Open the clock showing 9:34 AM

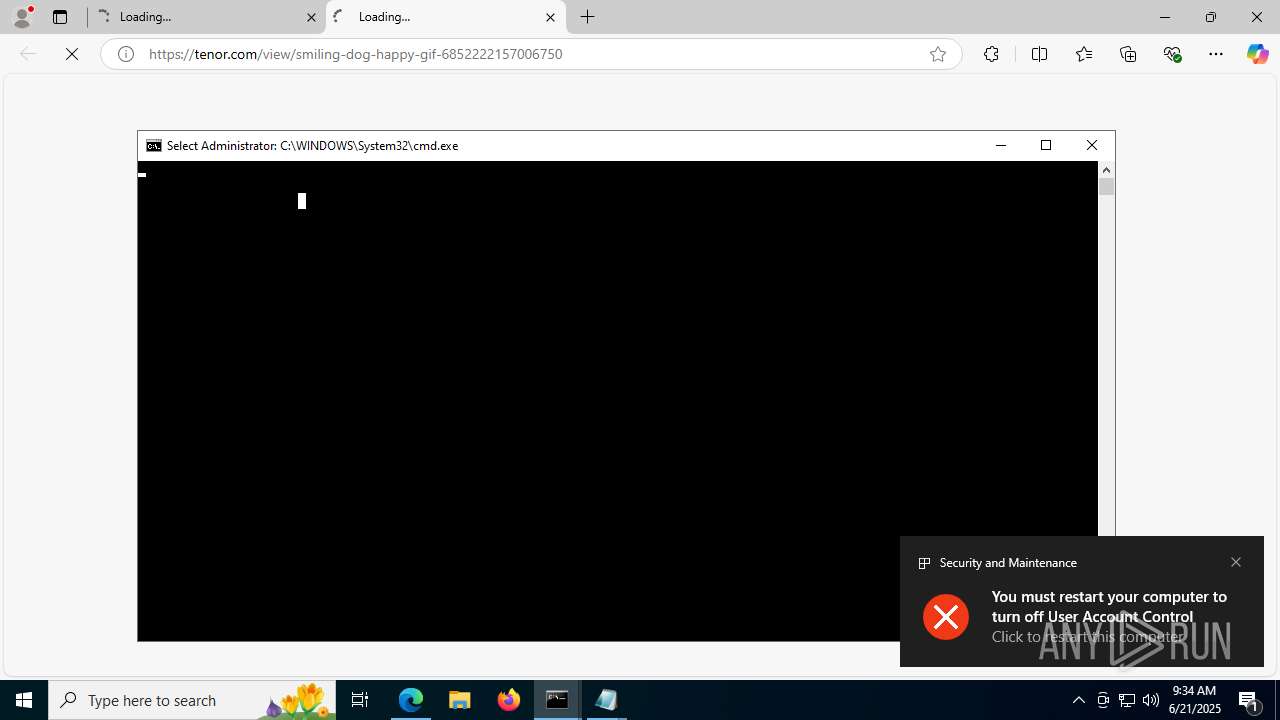pos(1195,700)
